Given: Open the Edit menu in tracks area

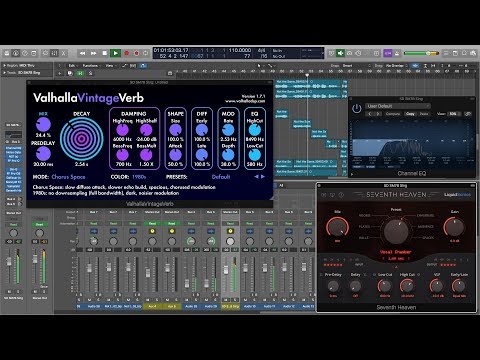Looking at the screenshot, I should 72,66.
